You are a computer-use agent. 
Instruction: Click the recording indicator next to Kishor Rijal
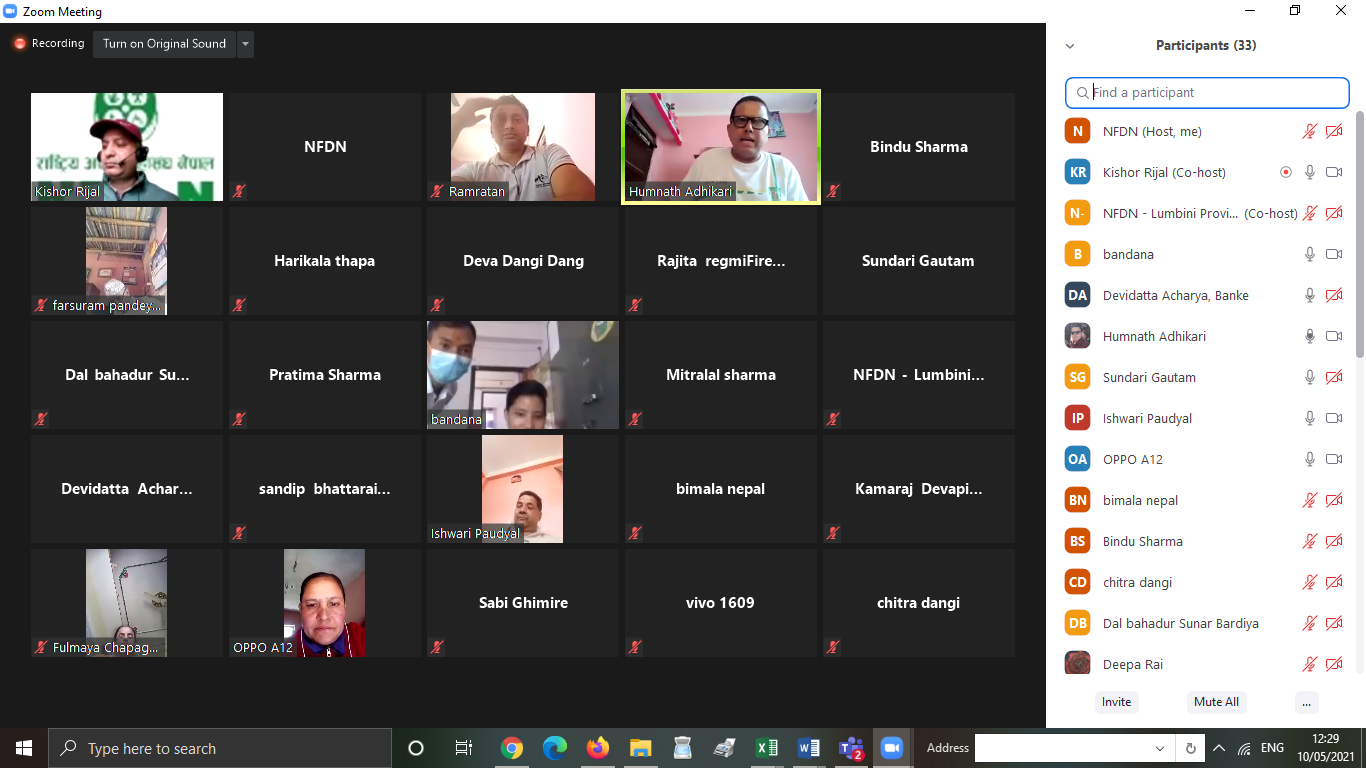point(1286,173)
